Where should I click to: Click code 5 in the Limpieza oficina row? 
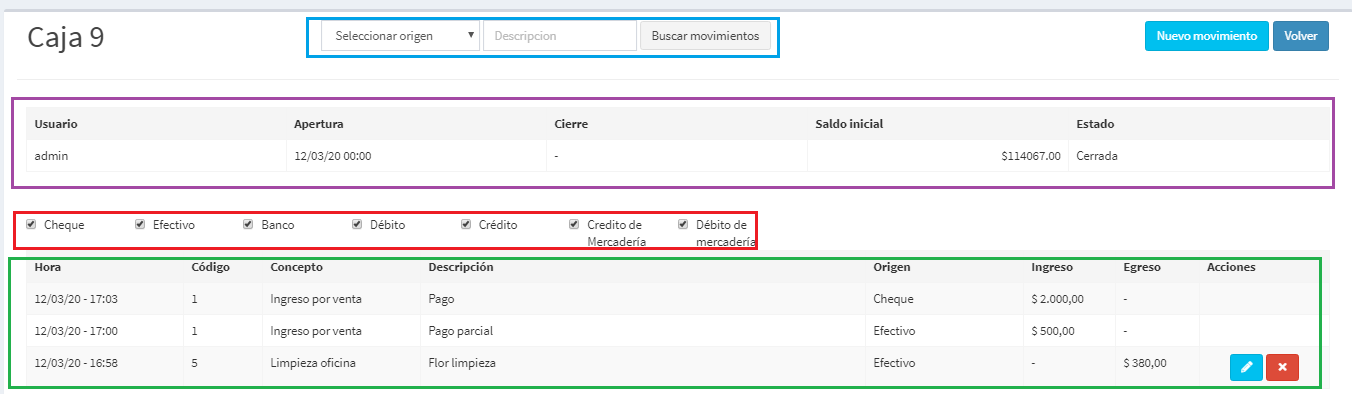[x=194, y=363]
